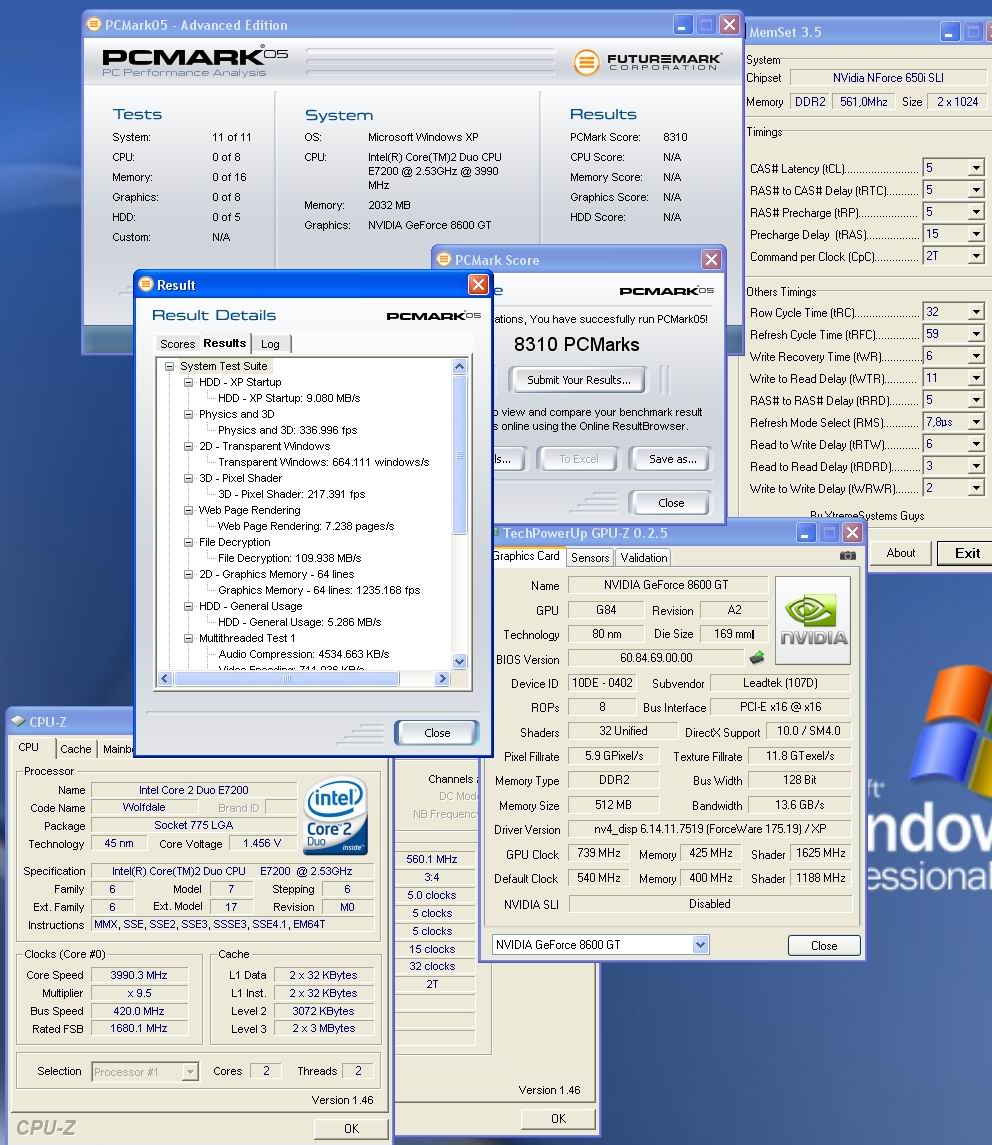
Task: Click the CPU-Z title bar icon
Action: click(18, 721)
